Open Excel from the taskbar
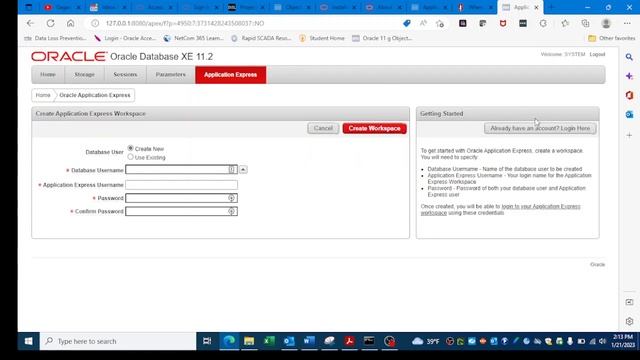The image size is (640, 360). click(x=269, y=341)
